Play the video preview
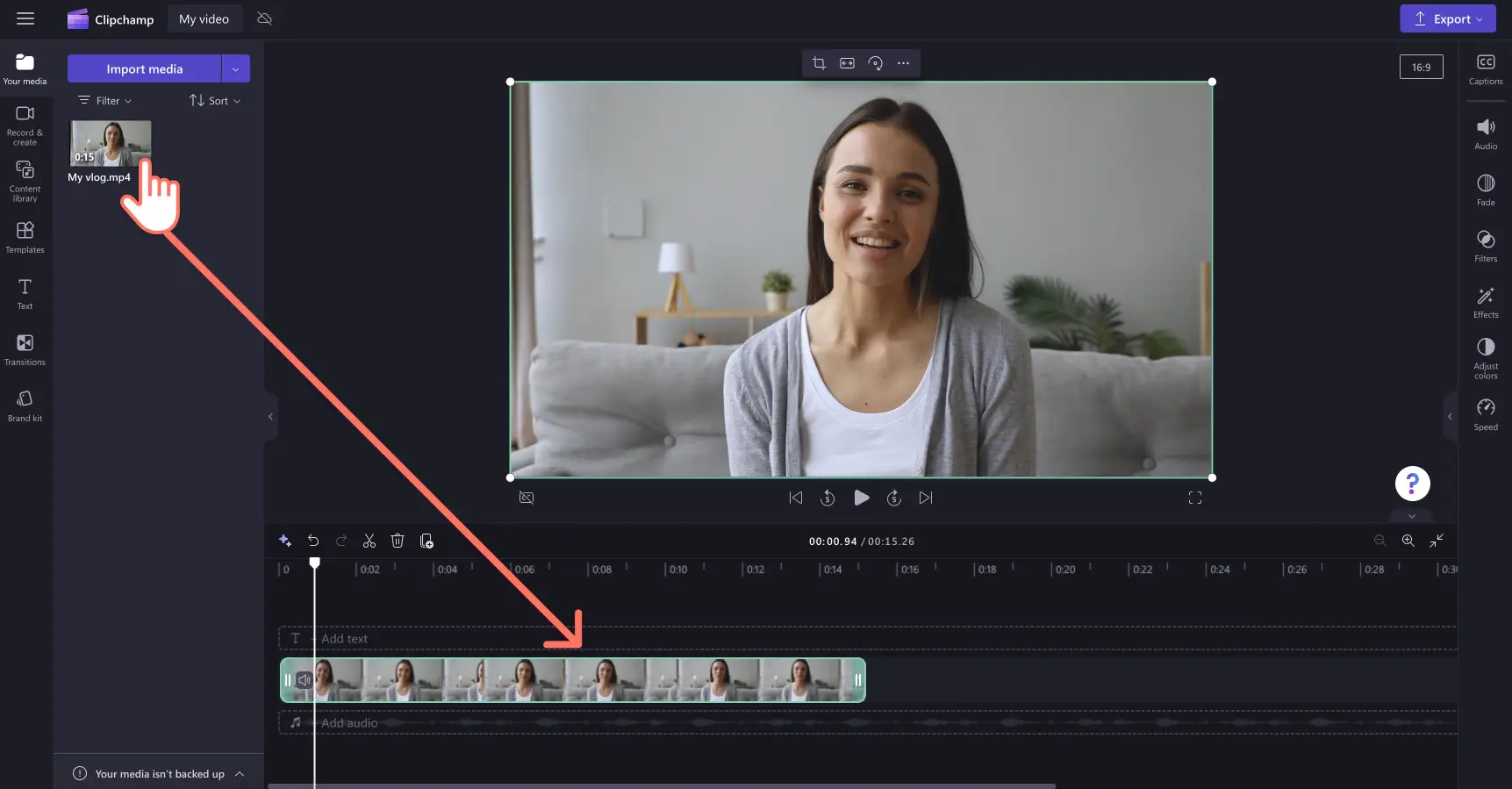 [862, 498]
